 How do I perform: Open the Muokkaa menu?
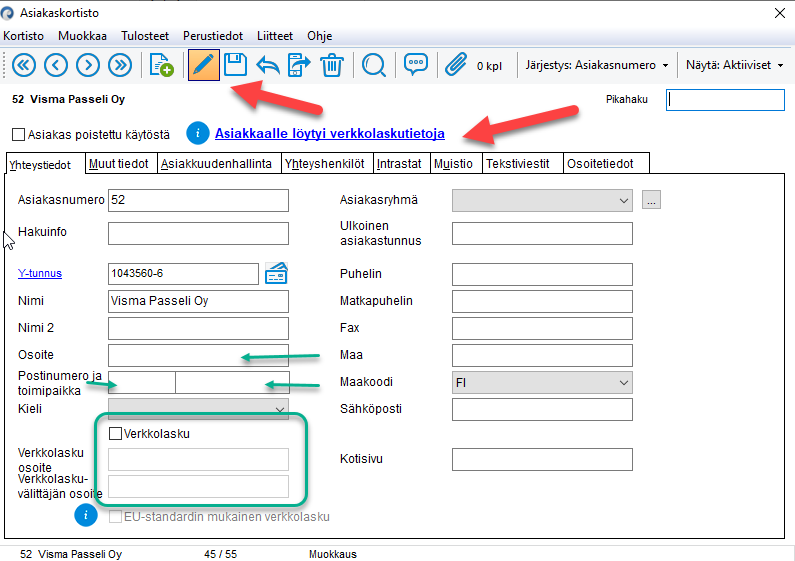(82, 36)
